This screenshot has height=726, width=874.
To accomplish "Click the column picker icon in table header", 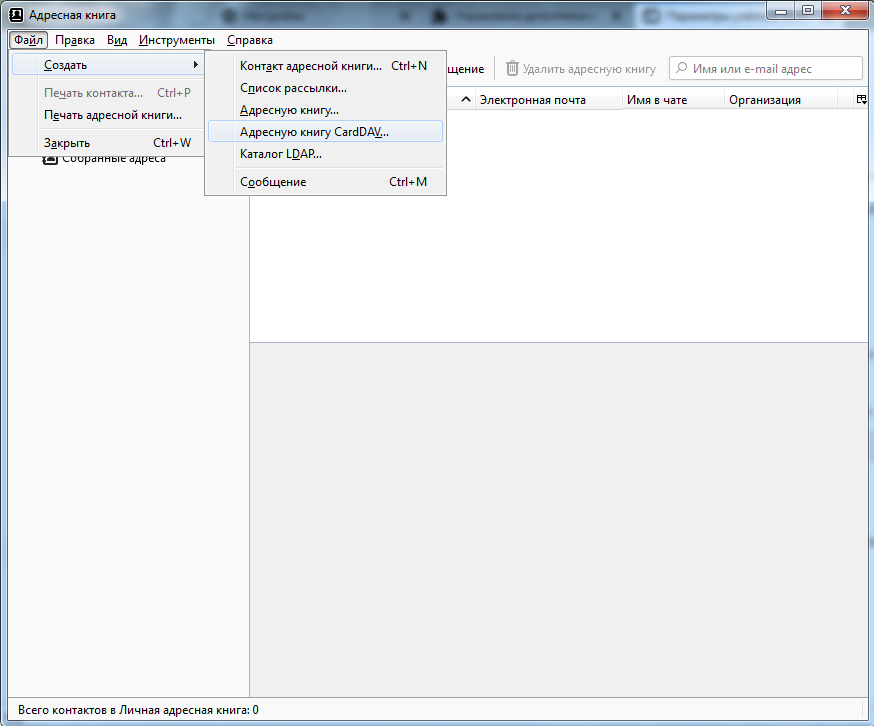I will pos(861,100).
